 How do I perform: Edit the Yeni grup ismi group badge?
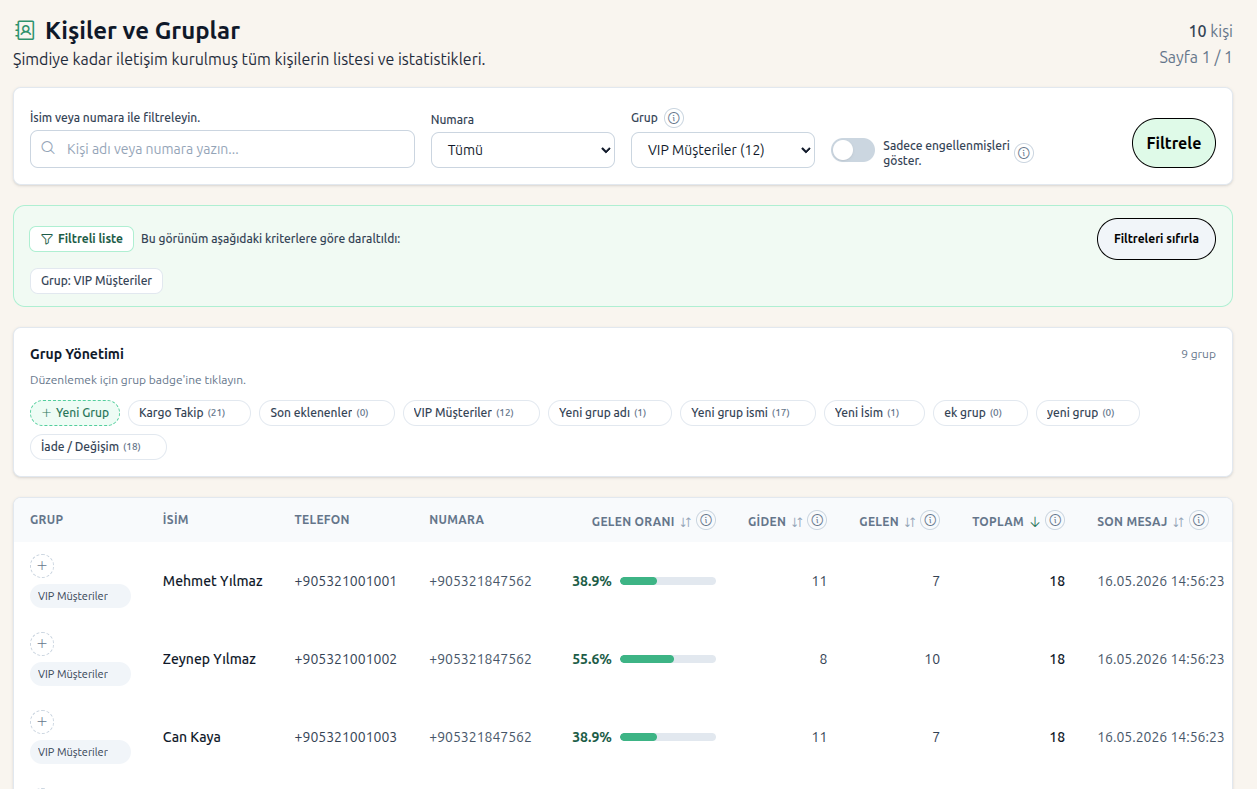click(748, 413)
